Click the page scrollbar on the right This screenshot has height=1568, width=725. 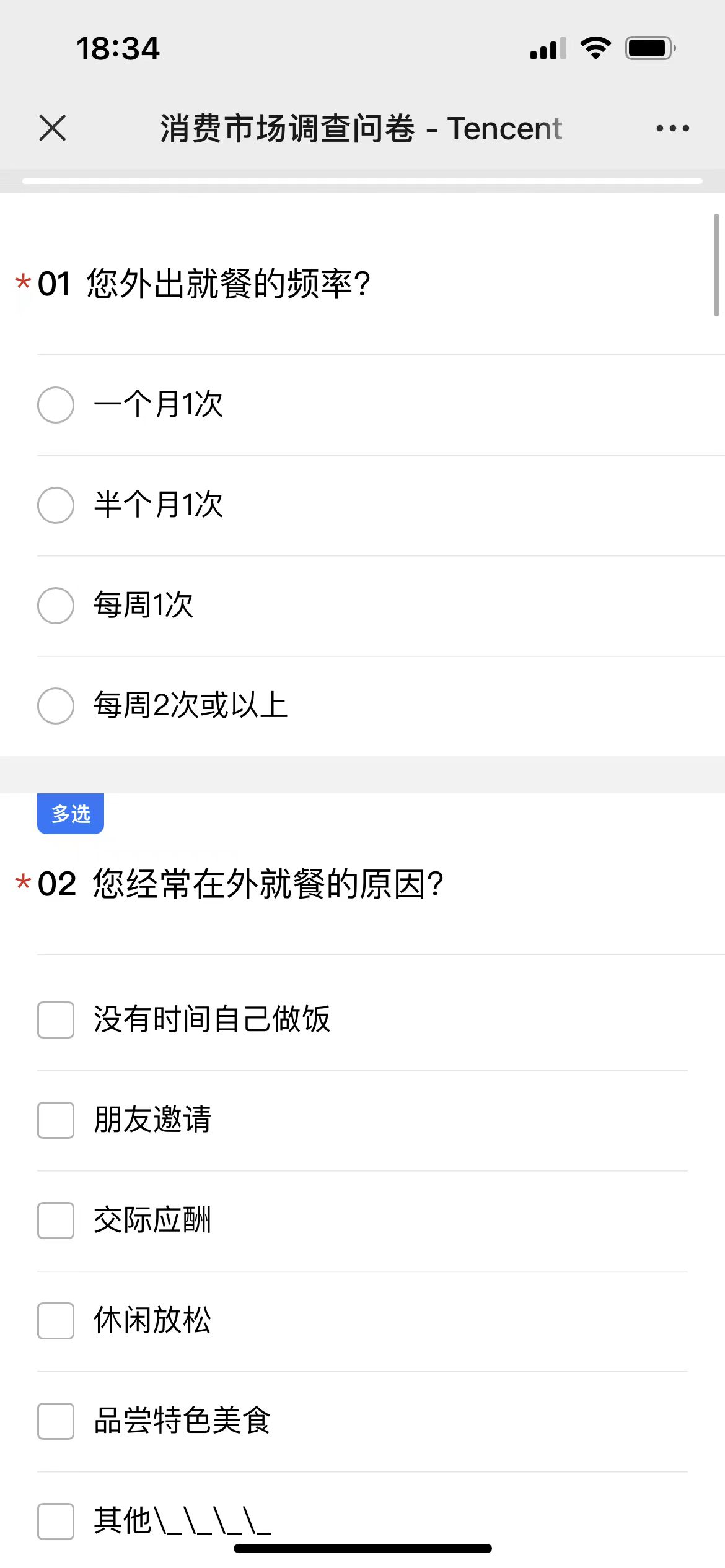click(x=716, y=265)
